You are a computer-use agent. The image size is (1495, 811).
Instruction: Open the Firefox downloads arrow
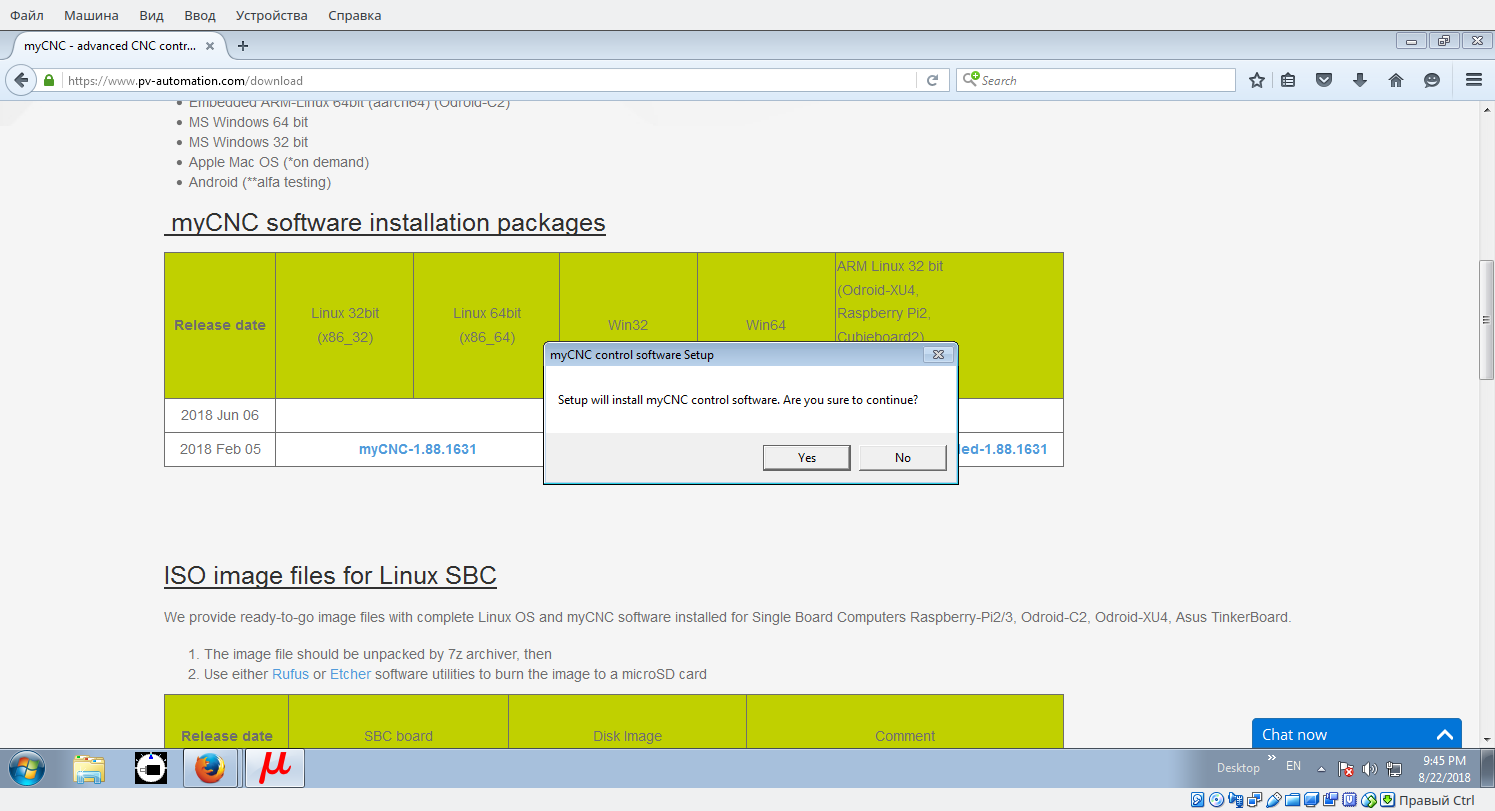pyautogui.click(x=1360, y=80)
